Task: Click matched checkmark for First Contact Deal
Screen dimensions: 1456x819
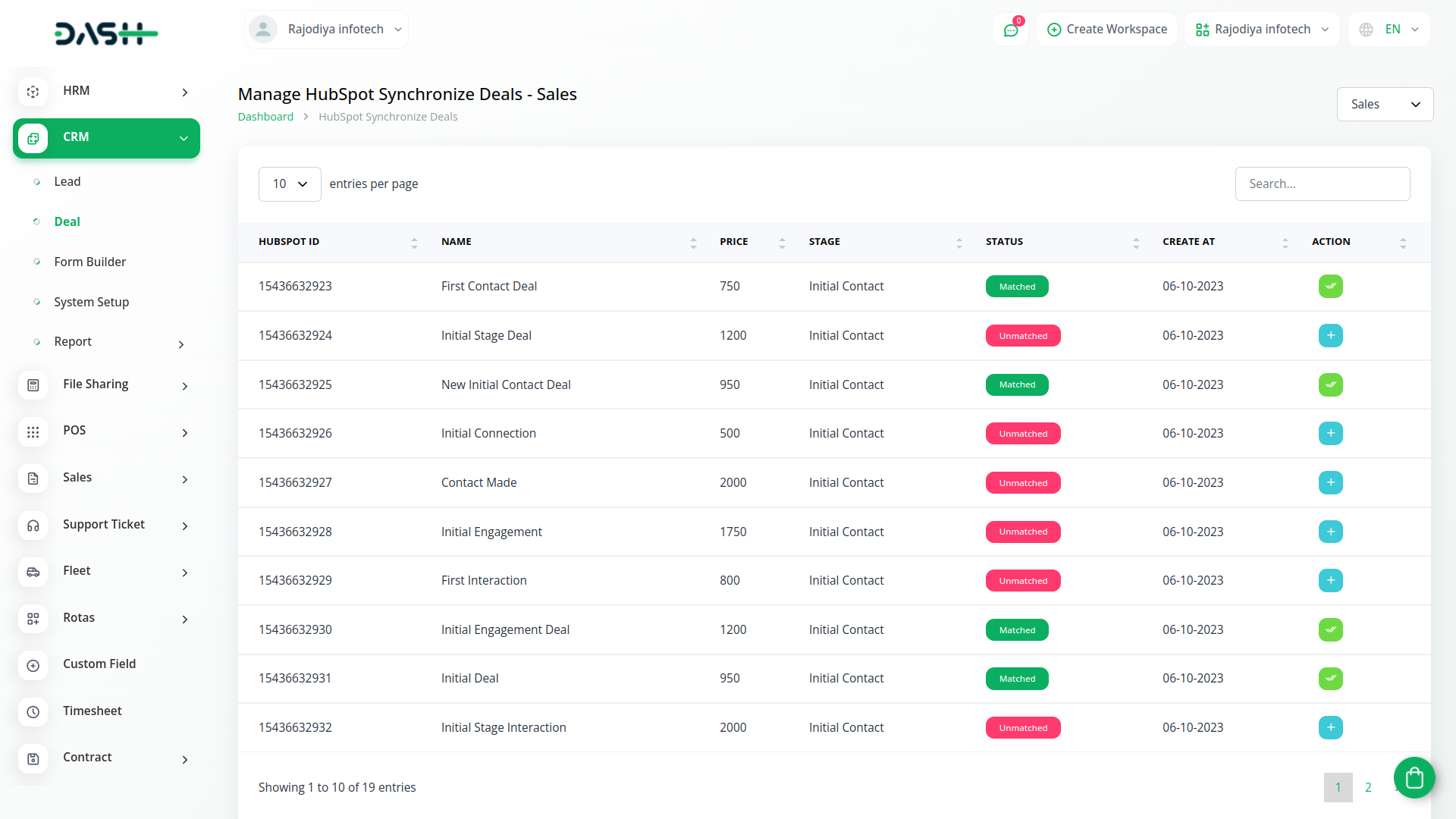Action: pos(1330,287)
